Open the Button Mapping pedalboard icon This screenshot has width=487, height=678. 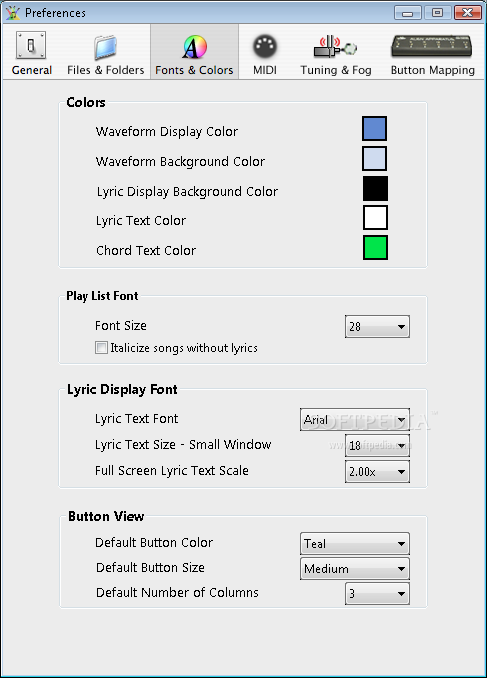point(432,46)
